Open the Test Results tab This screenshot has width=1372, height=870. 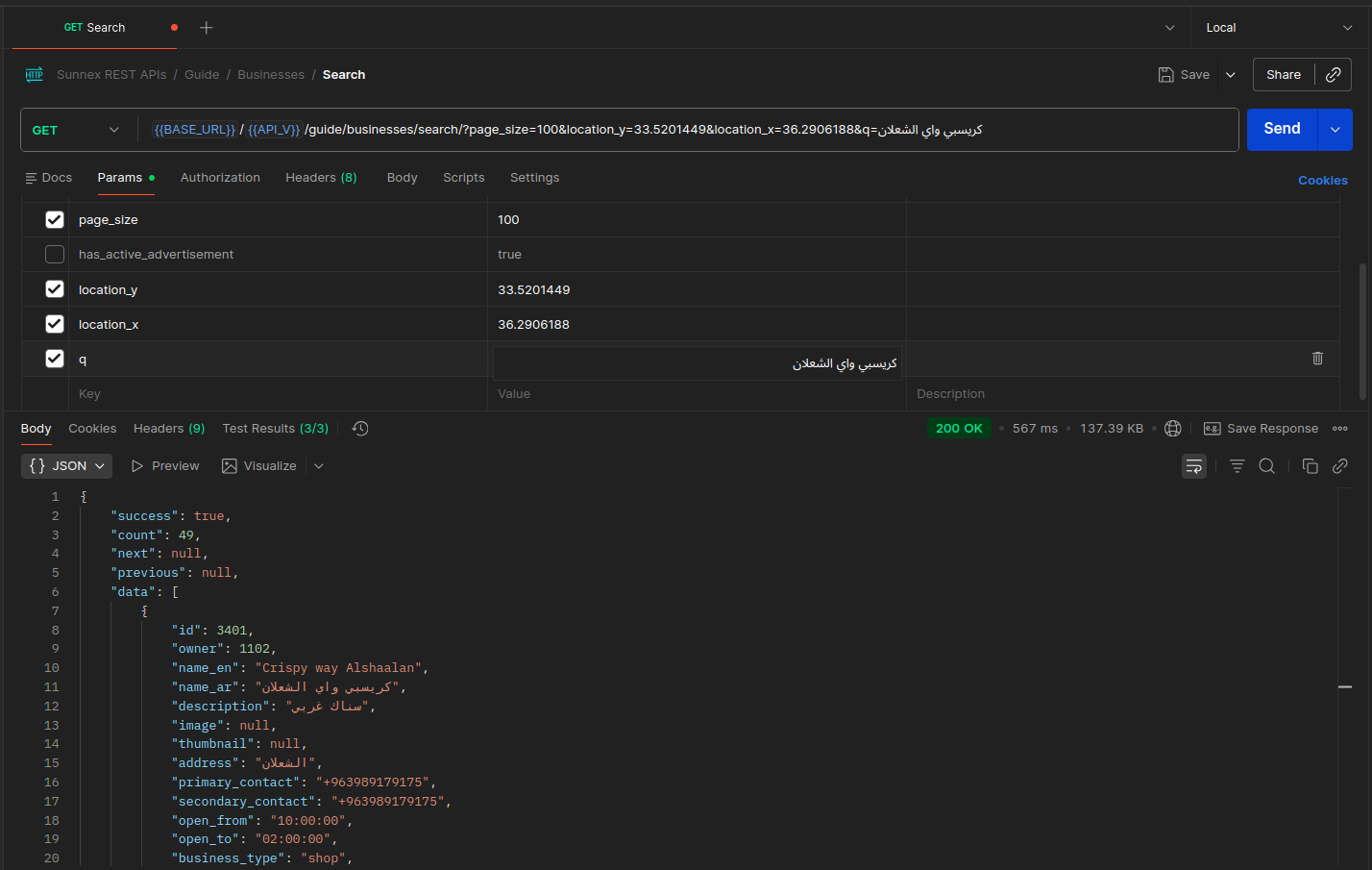(275, 429)
